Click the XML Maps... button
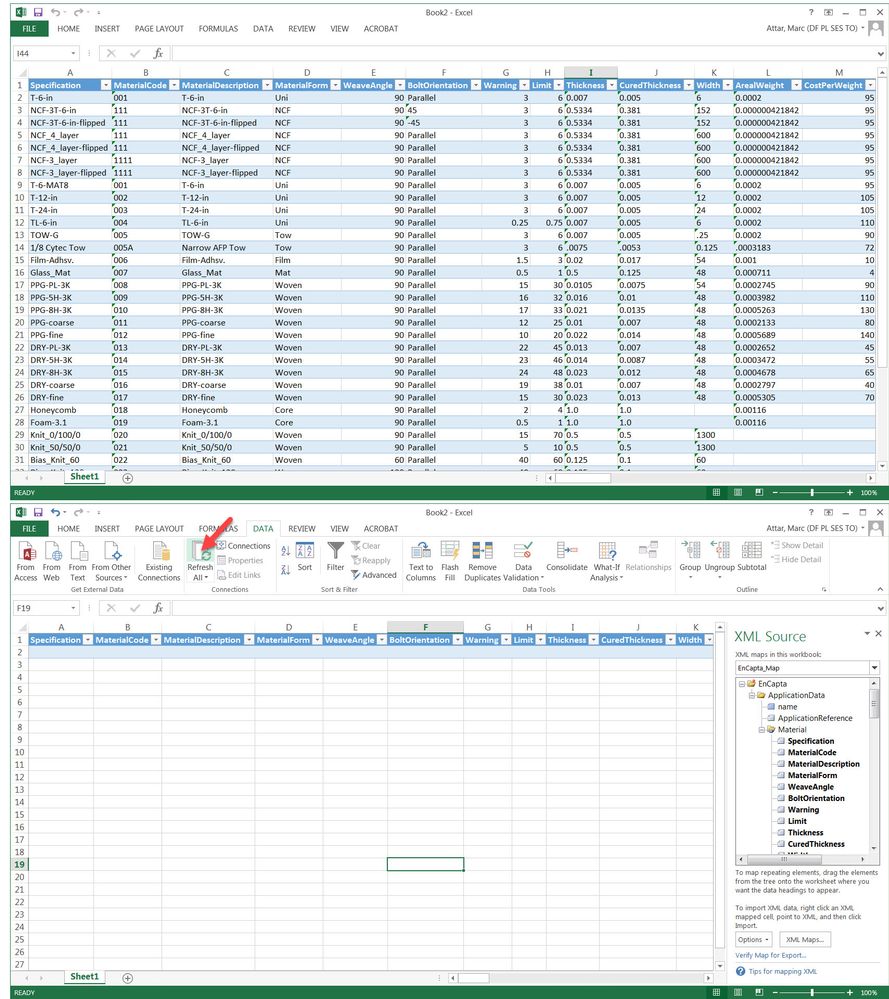Image resolution: width=889 pixels, height=999 pixels. (x=805, y=939)
